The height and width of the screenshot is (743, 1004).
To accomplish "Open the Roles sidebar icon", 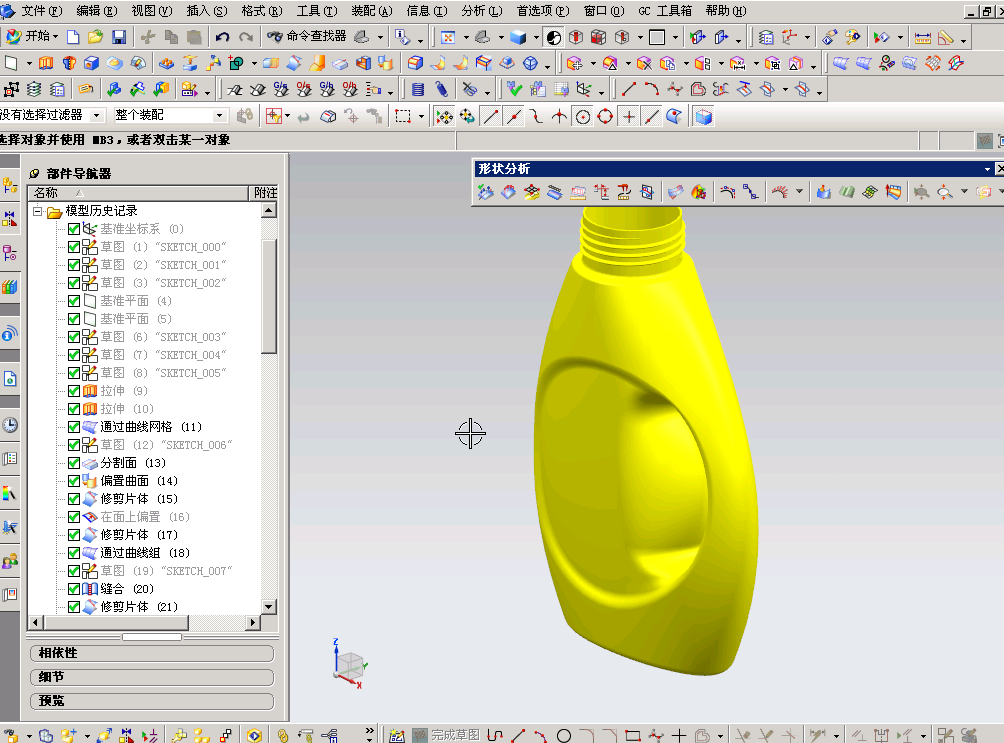I will point(10,562).
